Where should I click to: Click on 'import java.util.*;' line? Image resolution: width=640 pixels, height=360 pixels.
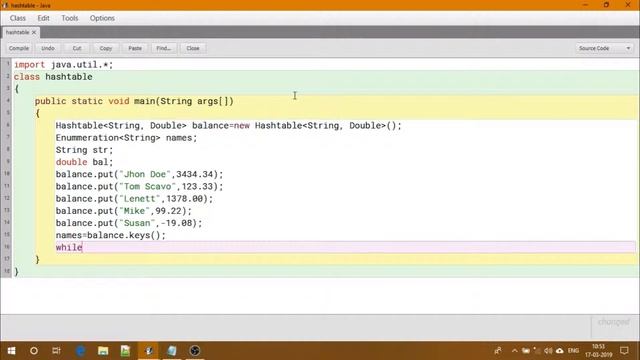point(63,64)
